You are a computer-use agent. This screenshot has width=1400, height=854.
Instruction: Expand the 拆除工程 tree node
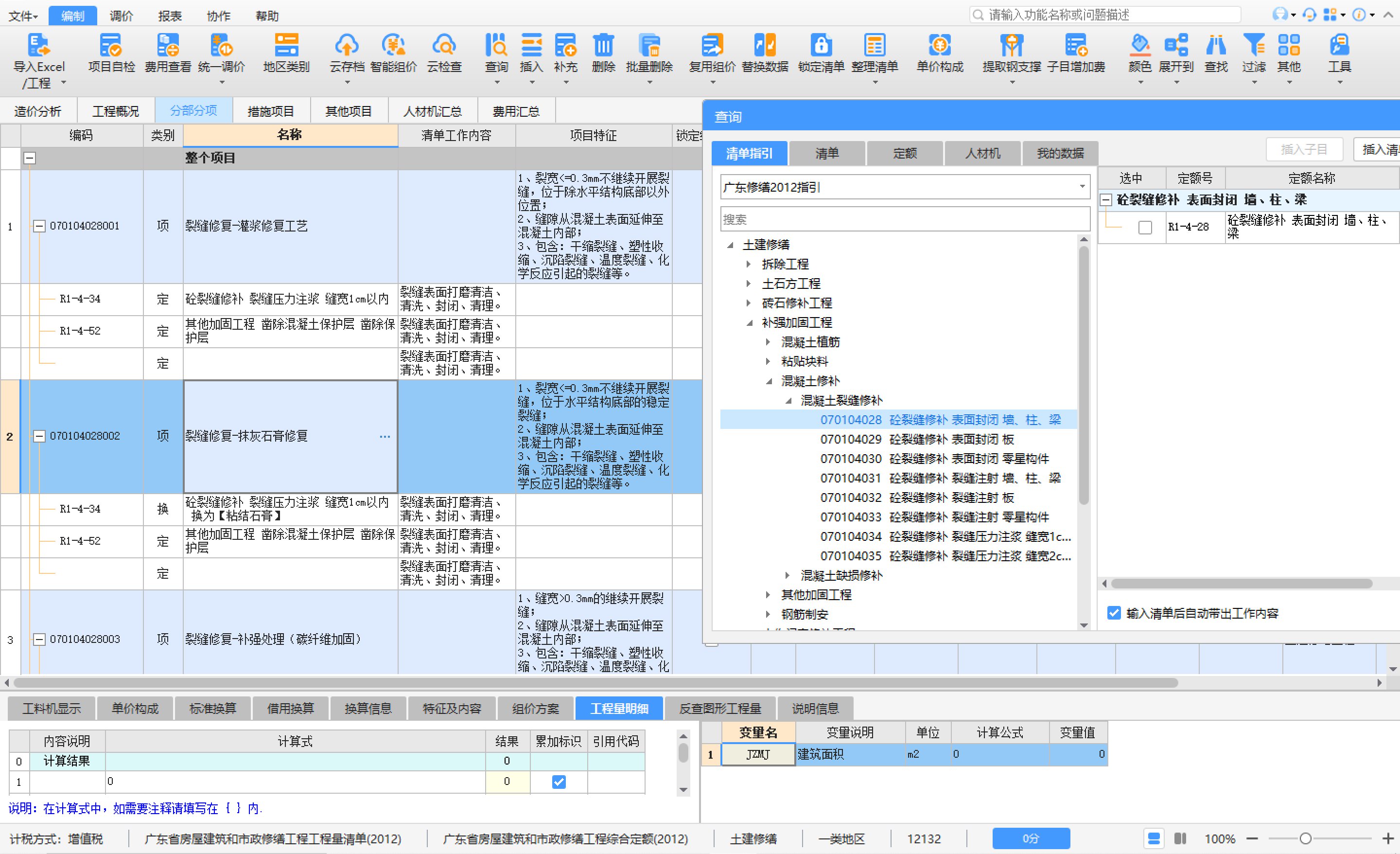tap(748, 264)
